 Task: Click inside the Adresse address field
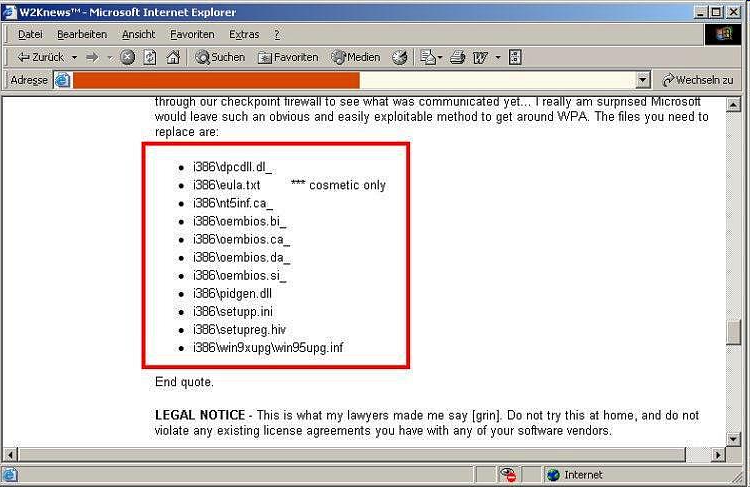354,80
